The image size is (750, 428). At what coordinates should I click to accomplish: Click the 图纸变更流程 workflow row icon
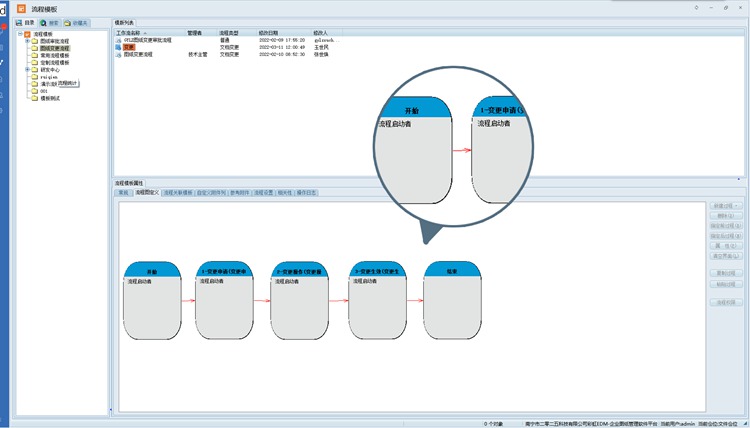pos(119,54)
